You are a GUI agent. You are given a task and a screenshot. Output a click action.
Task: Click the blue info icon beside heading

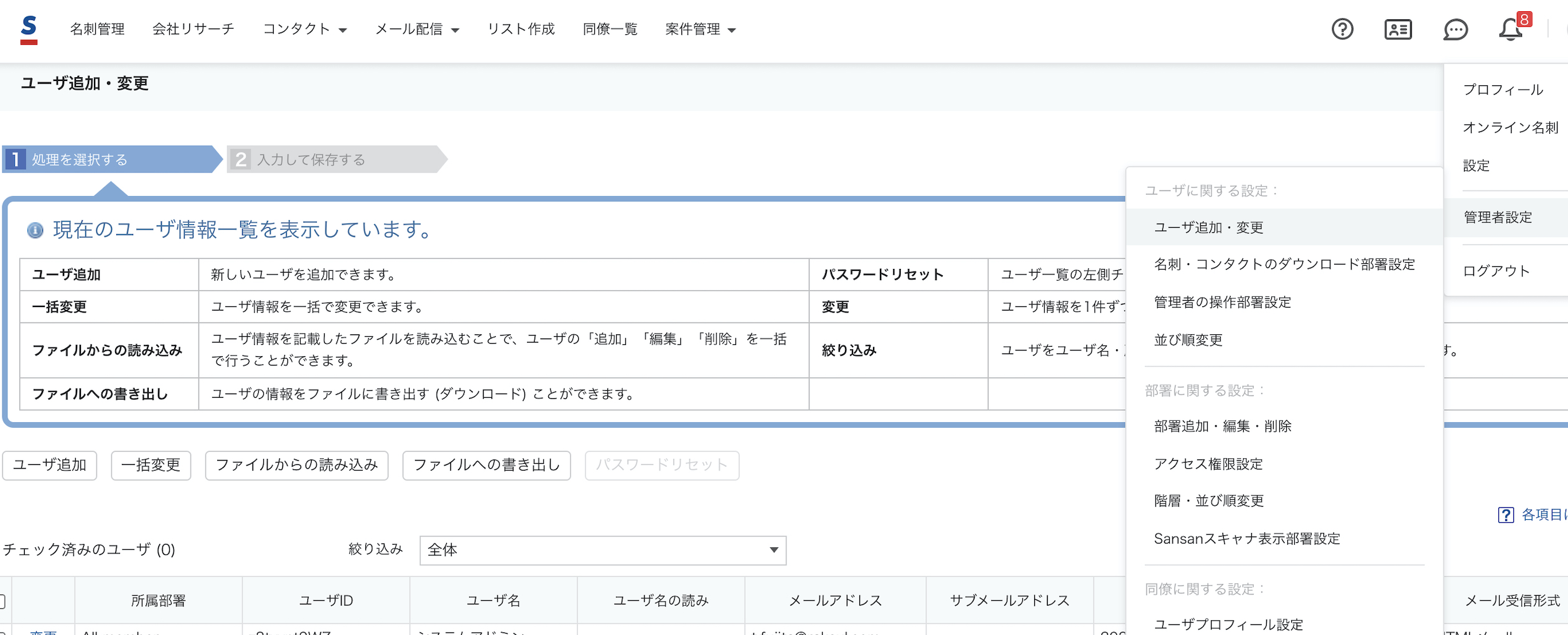(x=35, y=230)
